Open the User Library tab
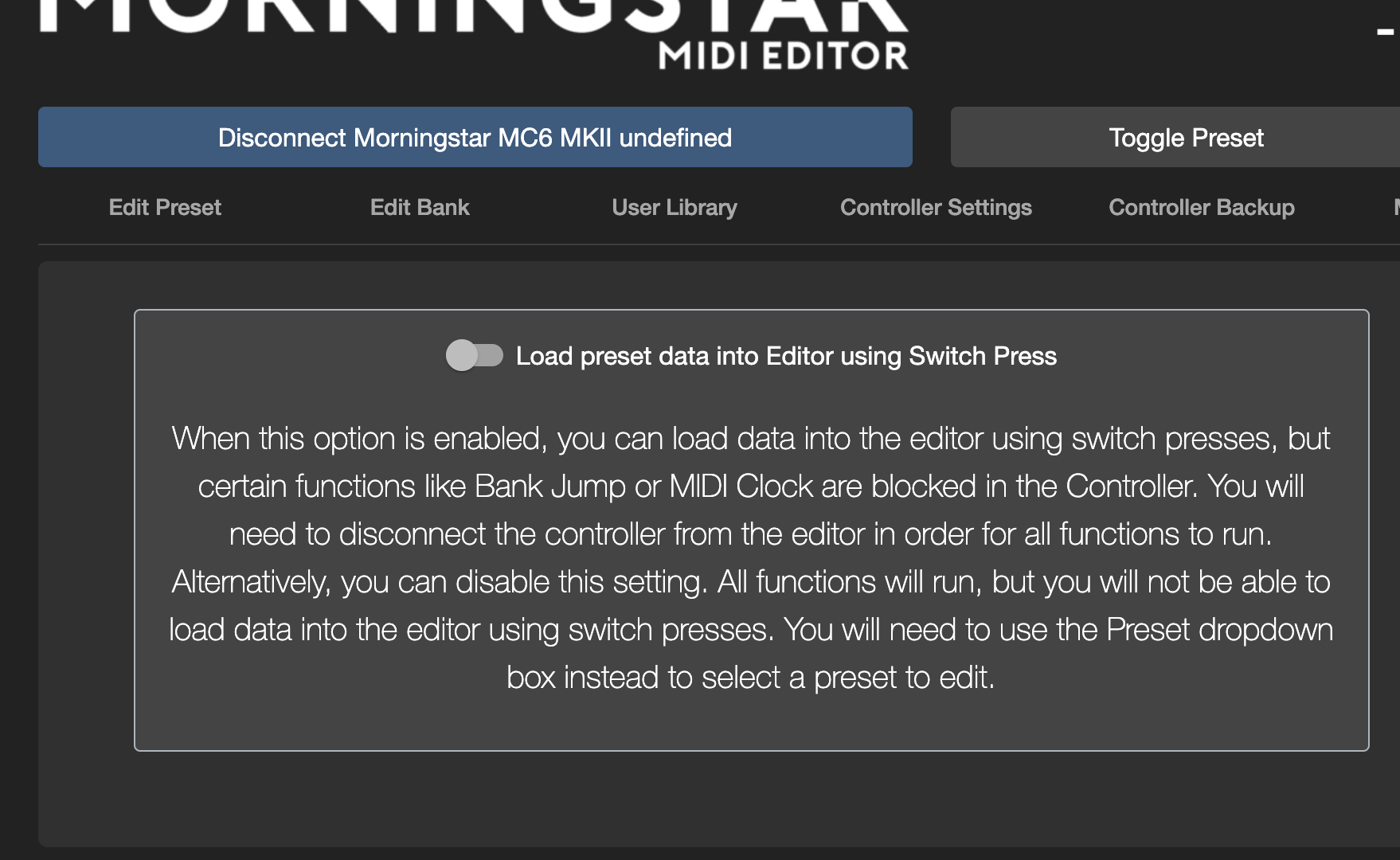This screenshot has height=860, width=1400. point(675,208)
